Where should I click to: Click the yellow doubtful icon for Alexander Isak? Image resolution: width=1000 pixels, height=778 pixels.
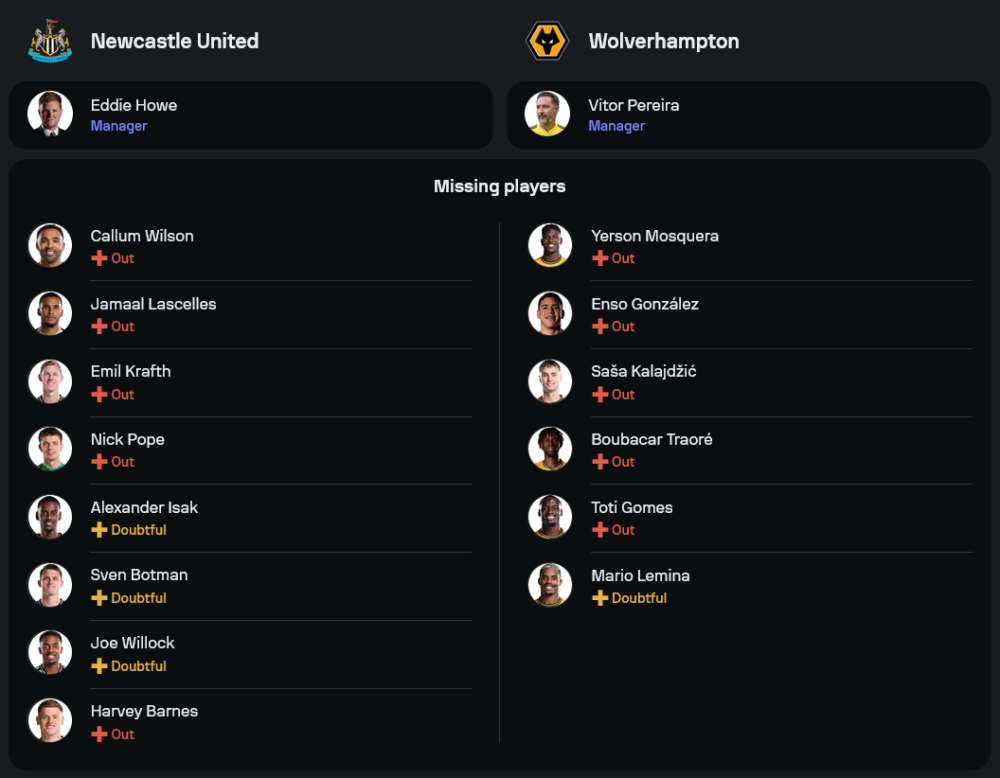[x=99, y=530]
